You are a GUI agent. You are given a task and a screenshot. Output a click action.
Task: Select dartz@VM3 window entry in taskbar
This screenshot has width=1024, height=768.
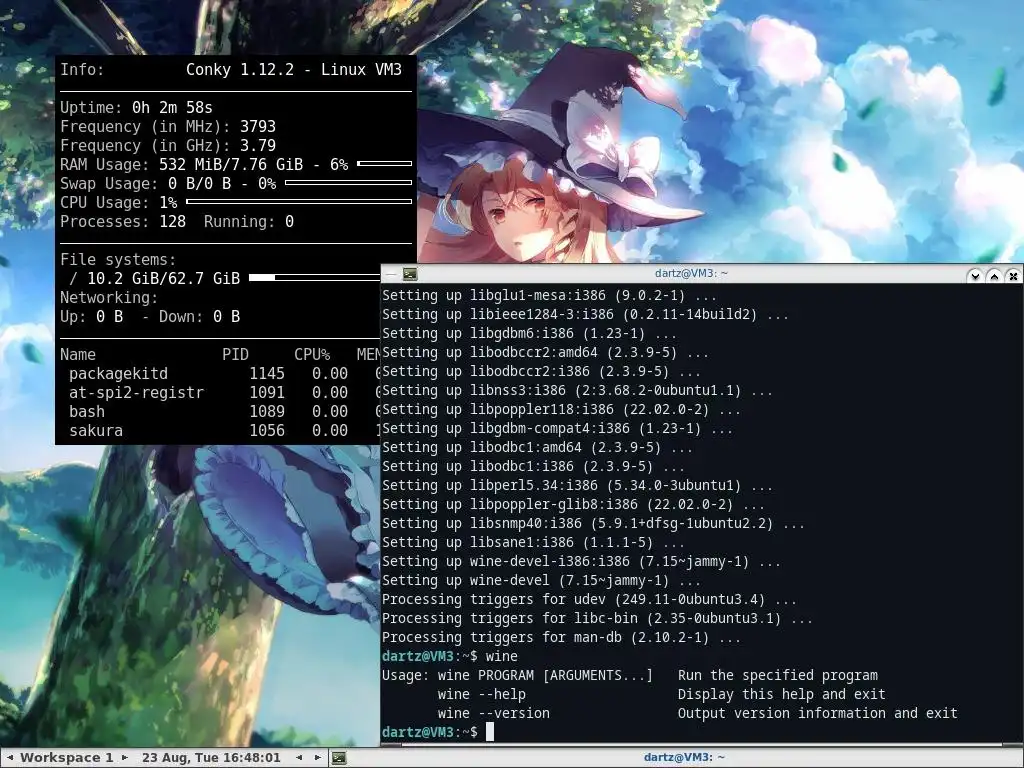coord(684,758)
